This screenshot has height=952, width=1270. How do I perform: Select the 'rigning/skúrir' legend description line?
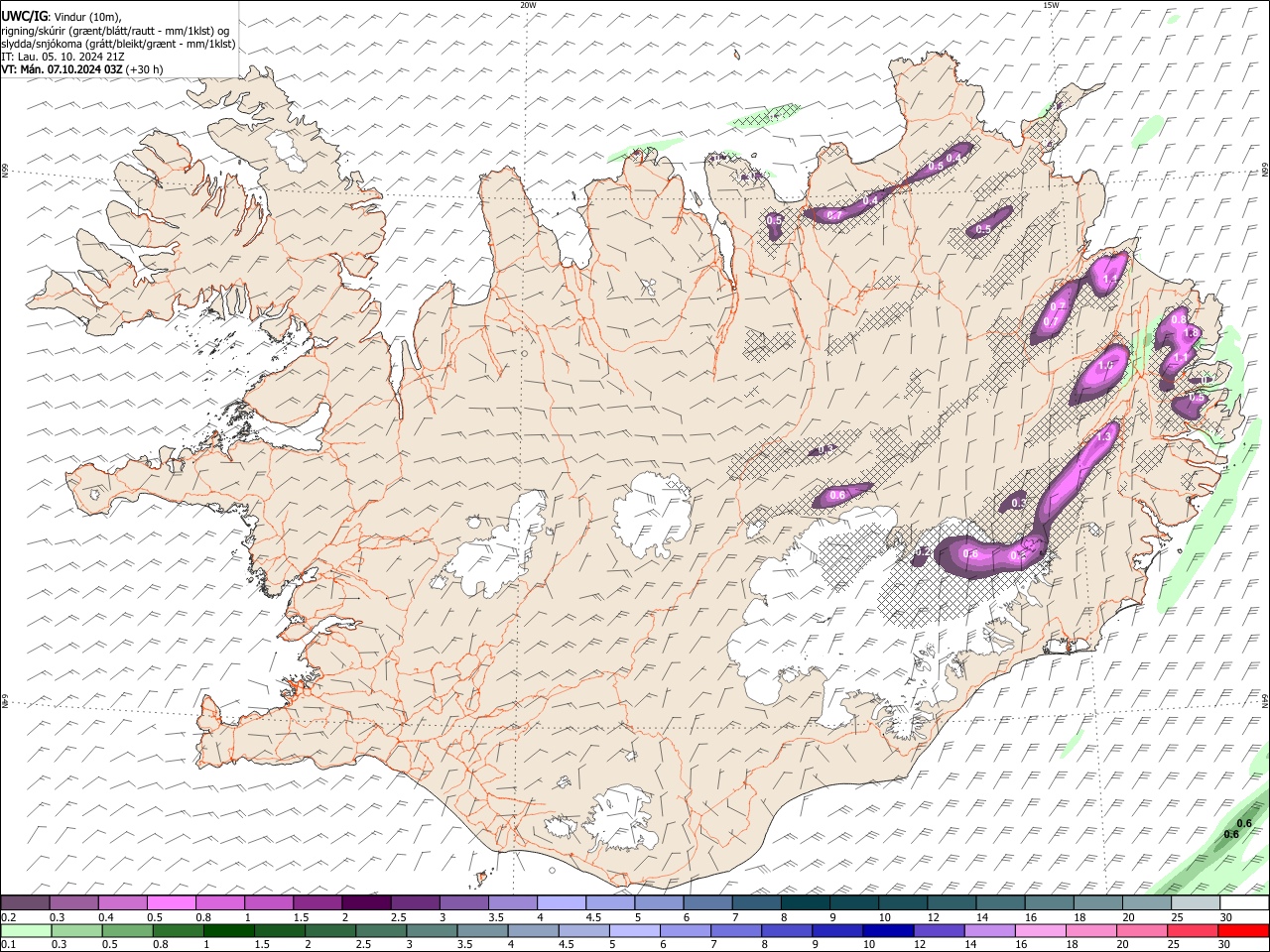(115, 30)
